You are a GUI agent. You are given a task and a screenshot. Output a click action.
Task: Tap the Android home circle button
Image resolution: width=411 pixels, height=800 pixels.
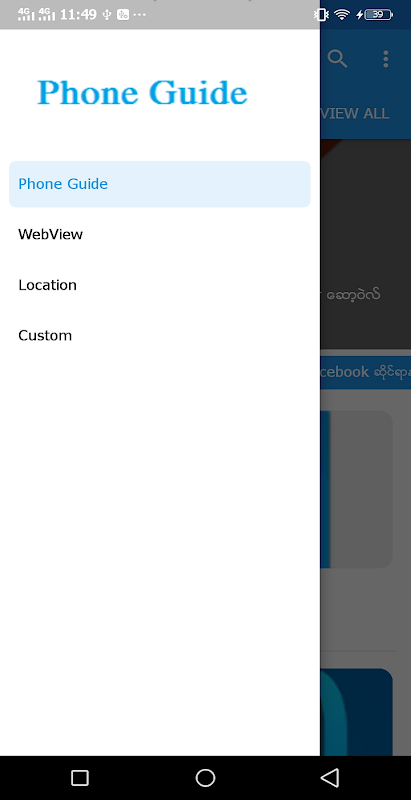click(x=205, y=778)
